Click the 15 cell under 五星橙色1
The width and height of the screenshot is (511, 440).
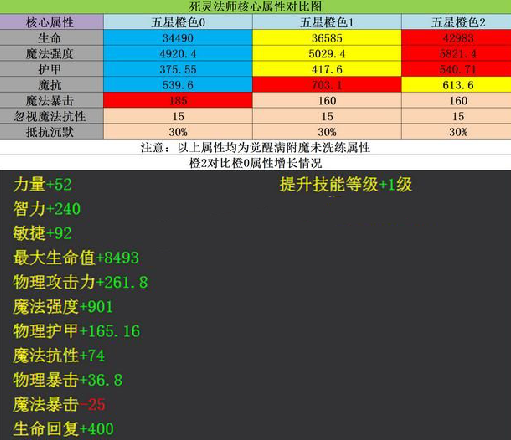point(327,116)
